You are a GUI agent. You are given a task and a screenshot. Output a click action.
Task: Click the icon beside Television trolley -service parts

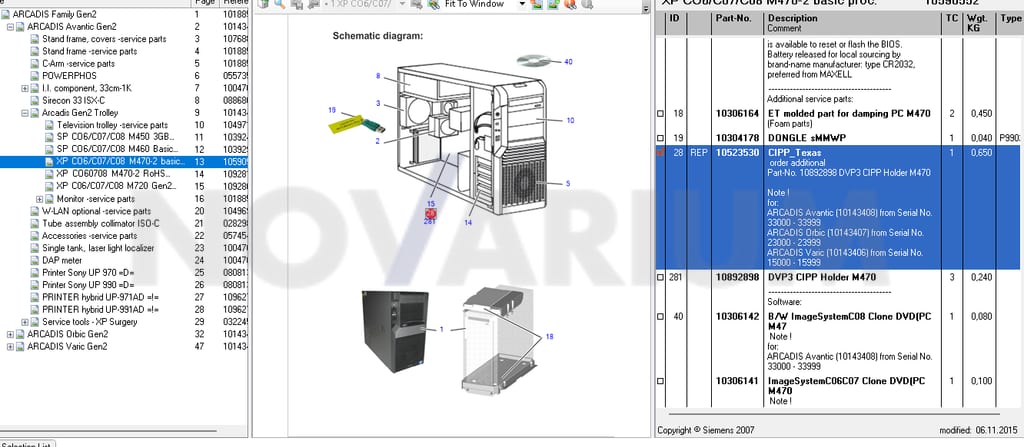(50, 125)
